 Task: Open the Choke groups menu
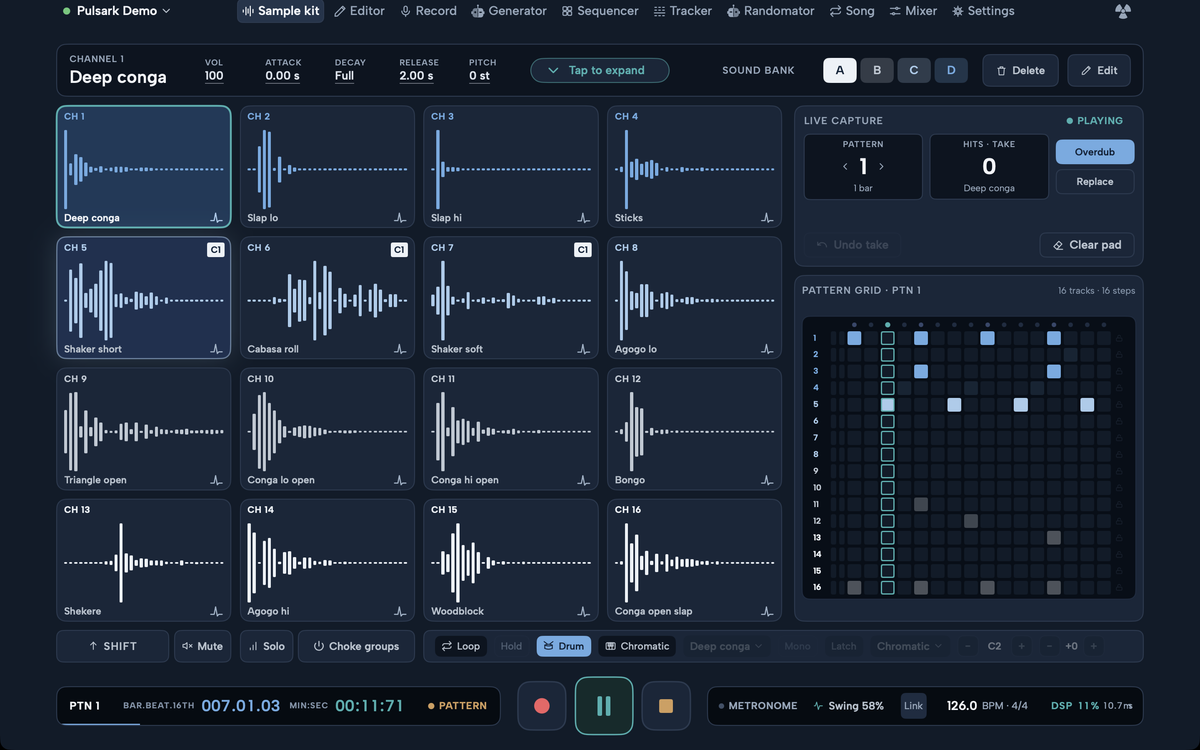(x=356, y=646)
